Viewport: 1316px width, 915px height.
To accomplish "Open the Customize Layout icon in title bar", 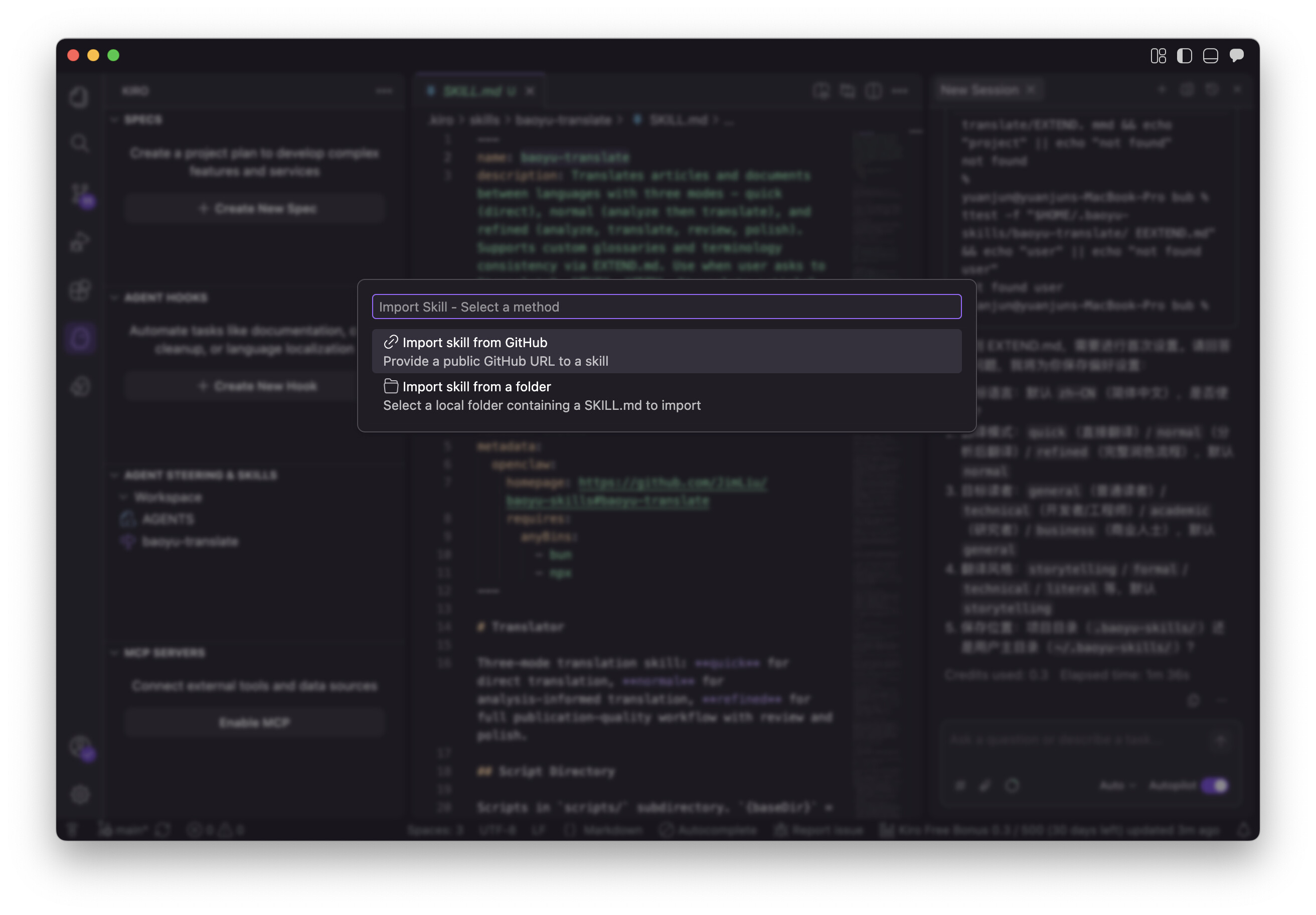I will (x=1158, y=56).
